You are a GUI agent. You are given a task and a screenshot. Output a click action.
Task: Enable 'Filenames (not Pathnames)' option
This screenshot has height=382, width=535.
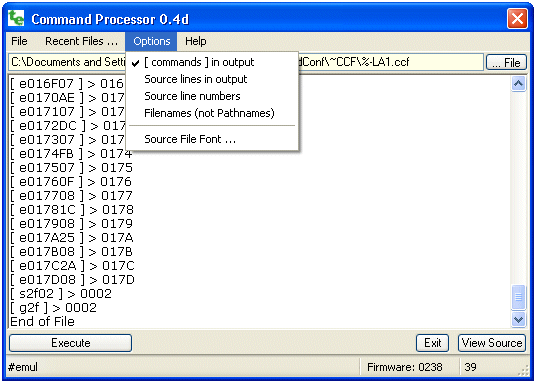212,113
